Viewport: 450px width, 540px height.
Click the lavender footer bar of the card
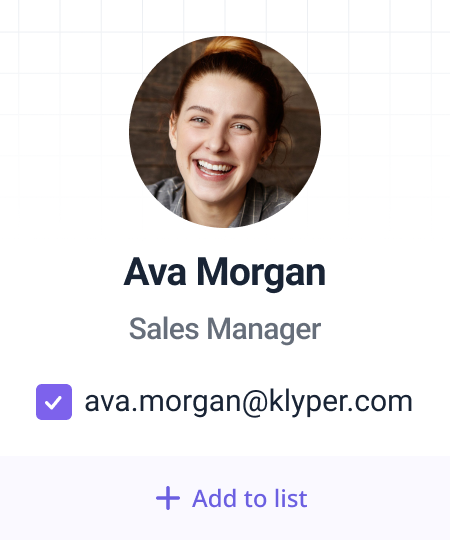[x=225, y=498]
